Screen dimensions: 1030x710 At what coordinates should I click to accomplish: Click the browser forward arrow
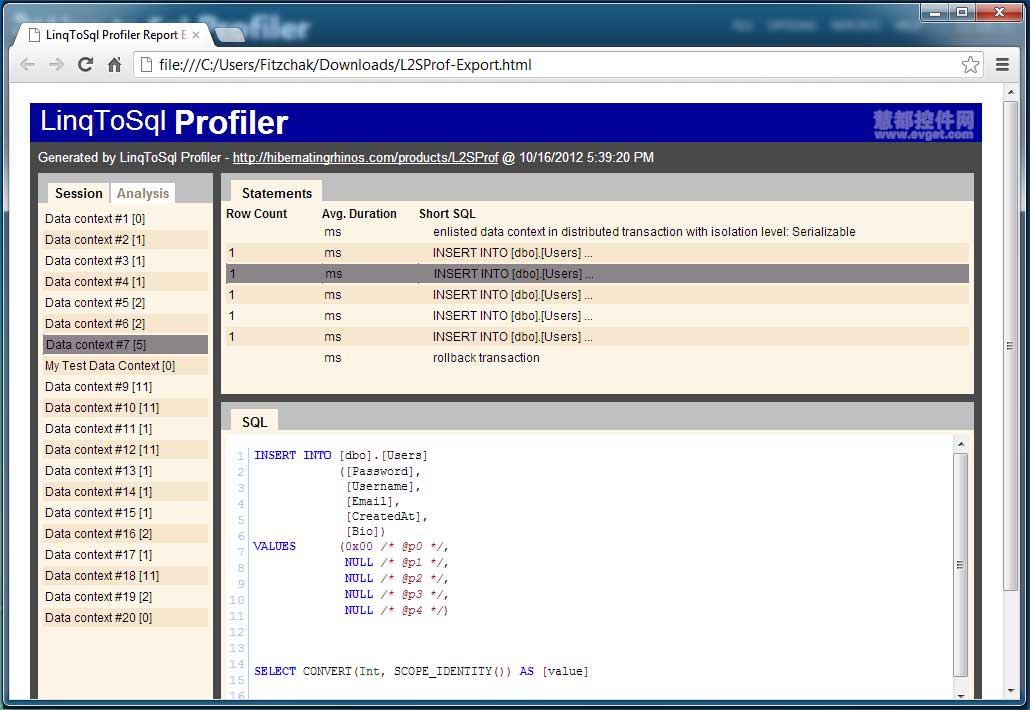(x=56, y=64)
